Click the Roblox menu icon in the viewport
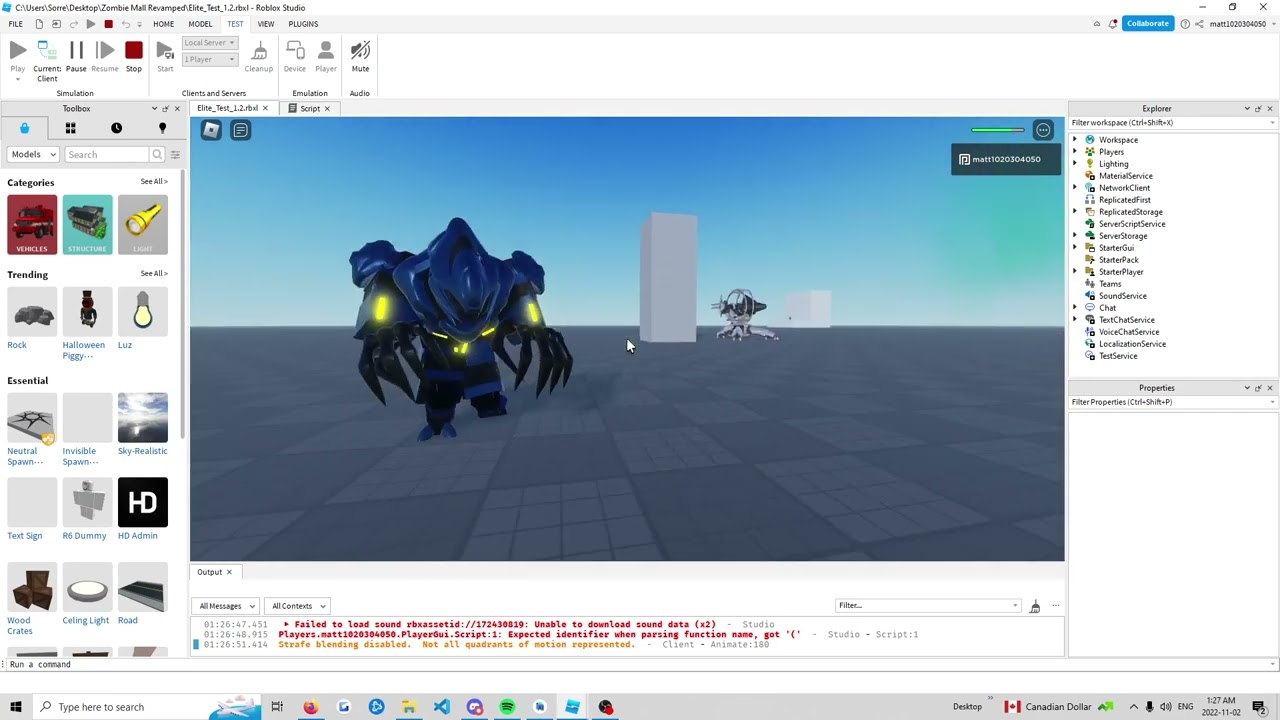The height and width of the screenshot is (720, 1280). coord(211,130)
